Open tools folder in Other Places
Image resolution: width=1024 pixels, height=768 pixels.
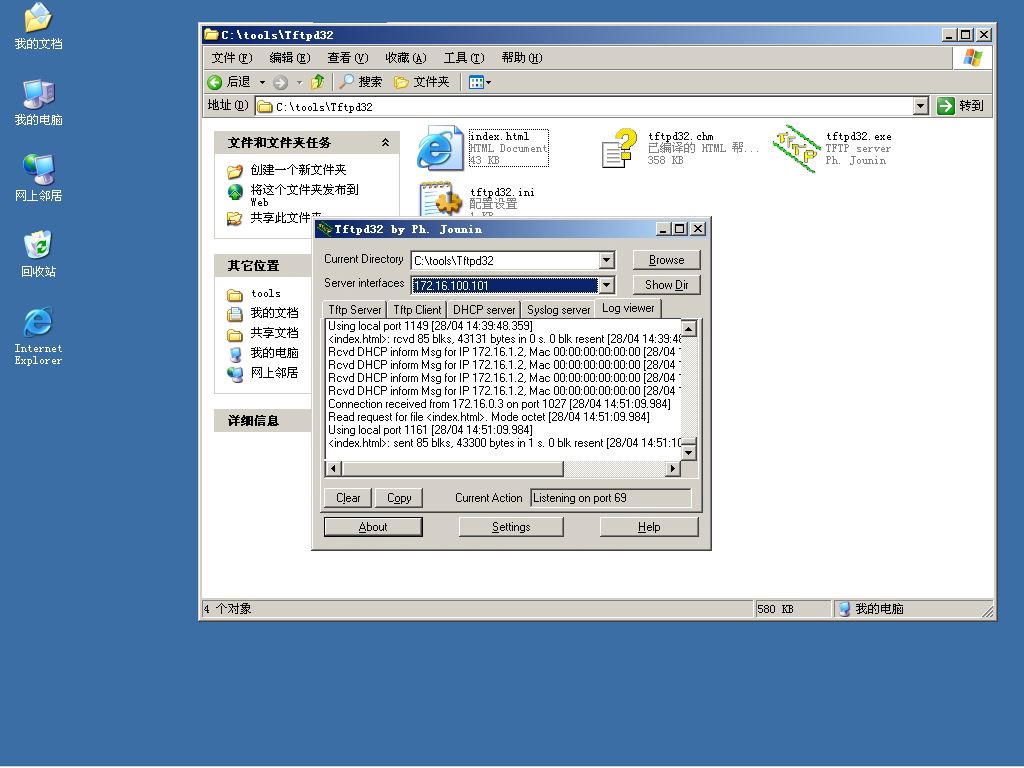[265, 294]
